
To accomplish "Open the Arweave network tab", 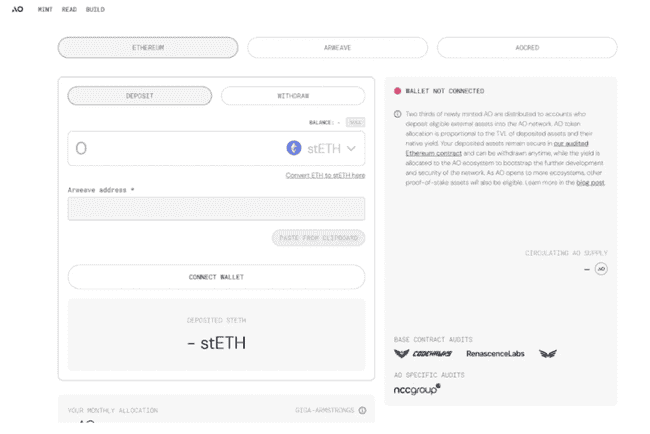I will [x=337, y=48].
